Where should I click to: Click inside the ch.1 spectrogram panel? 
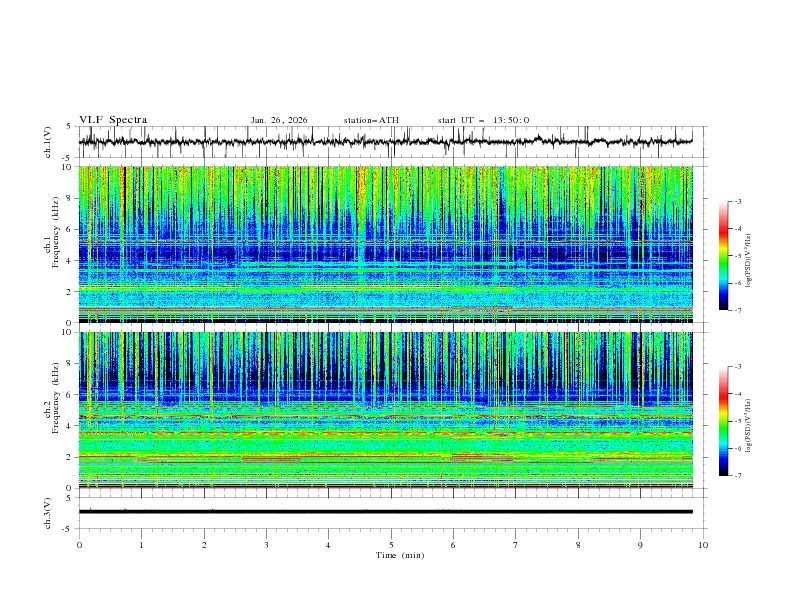pos(386,244)
